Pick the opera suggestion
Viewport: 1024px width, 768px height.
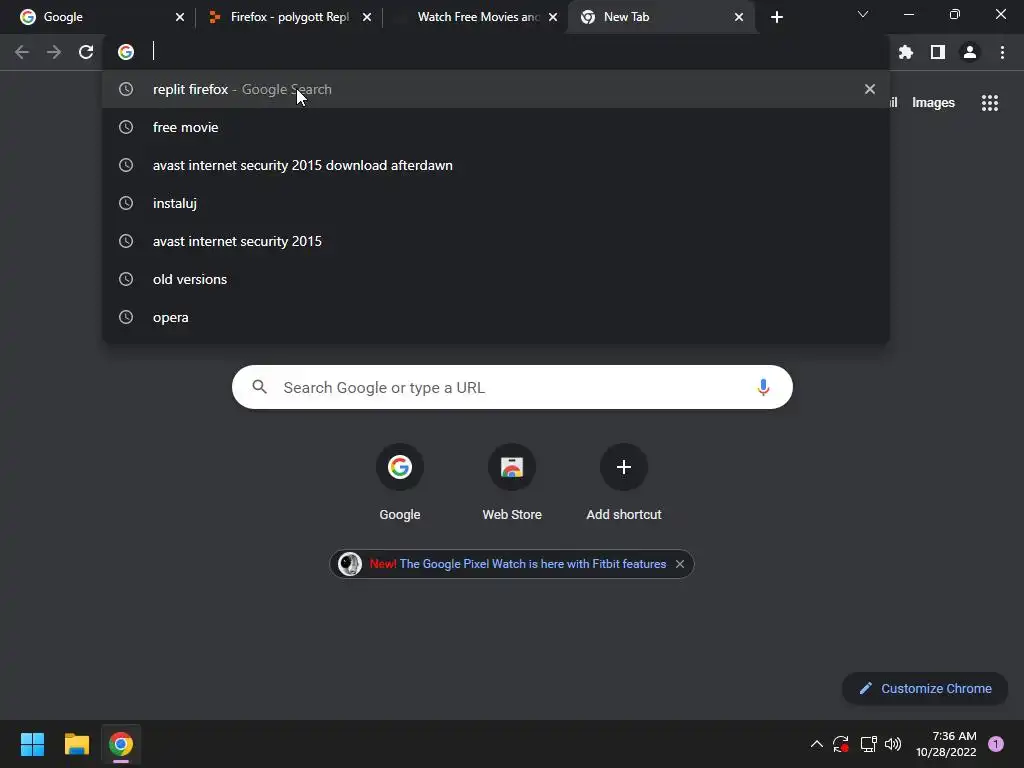(x=496, y=317)
